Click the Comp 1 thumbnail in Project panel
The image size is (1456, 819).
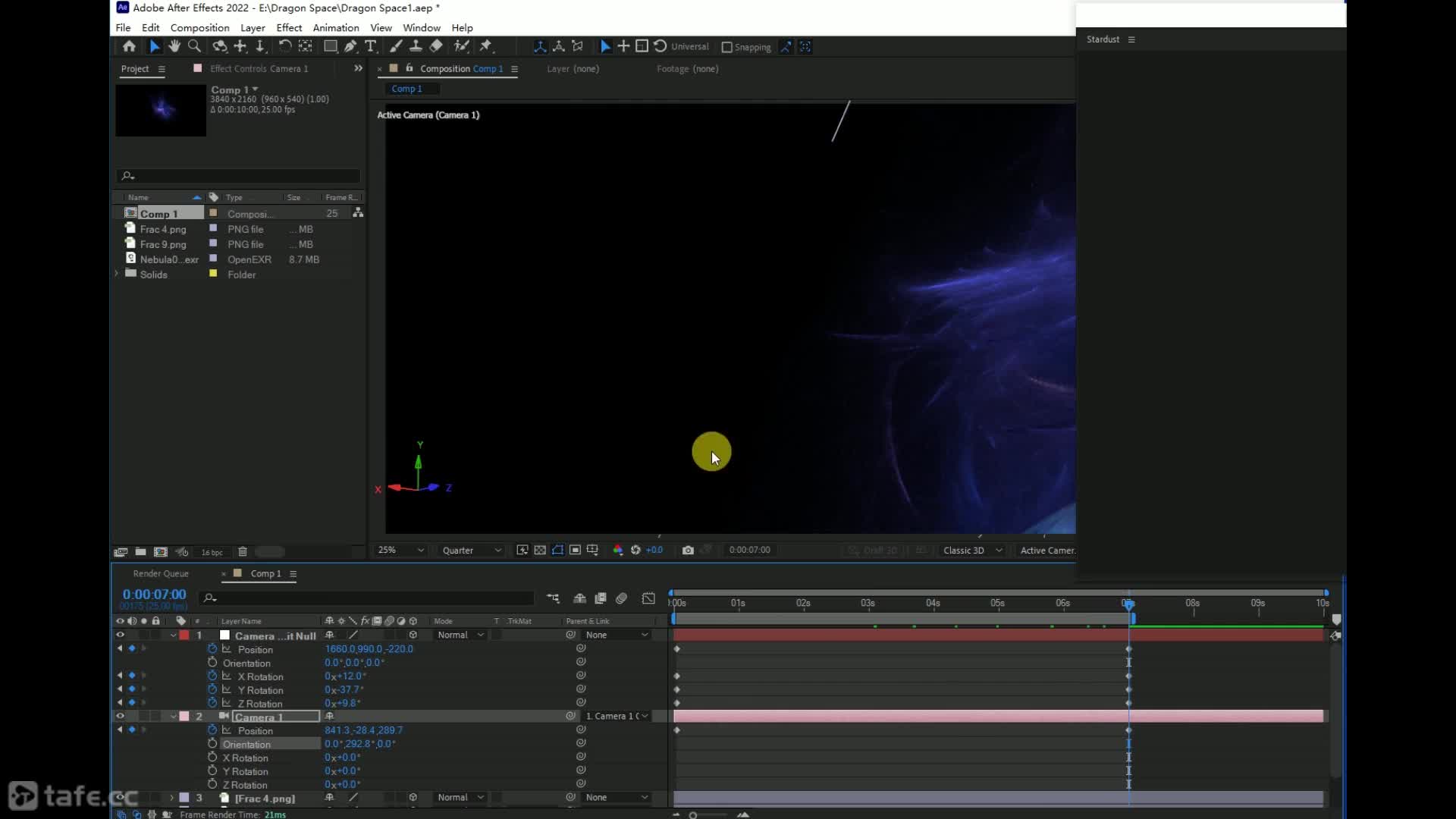(161, 110)
